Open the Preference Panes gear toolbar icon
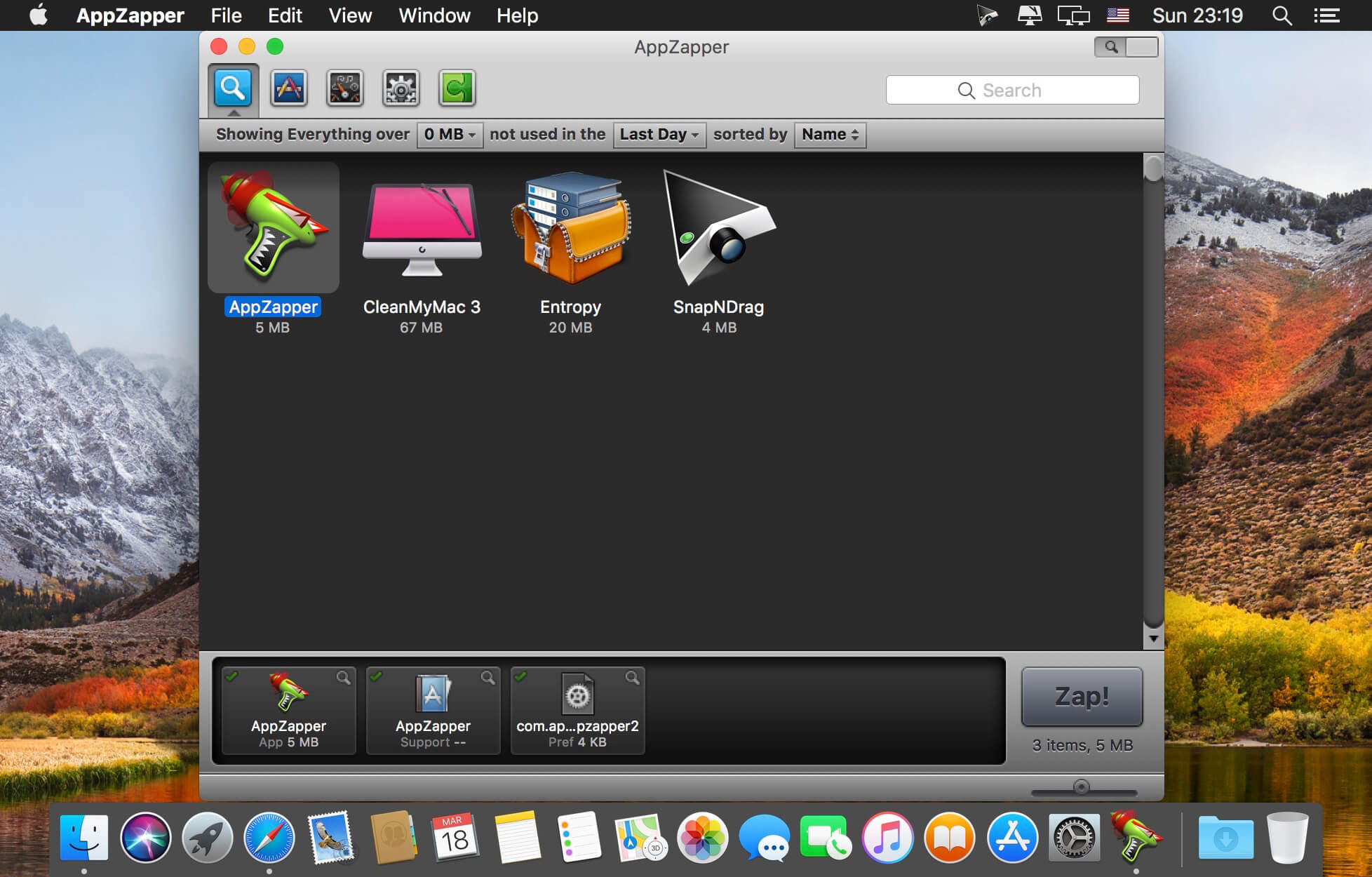1372x877 pixels. (401, 88)
